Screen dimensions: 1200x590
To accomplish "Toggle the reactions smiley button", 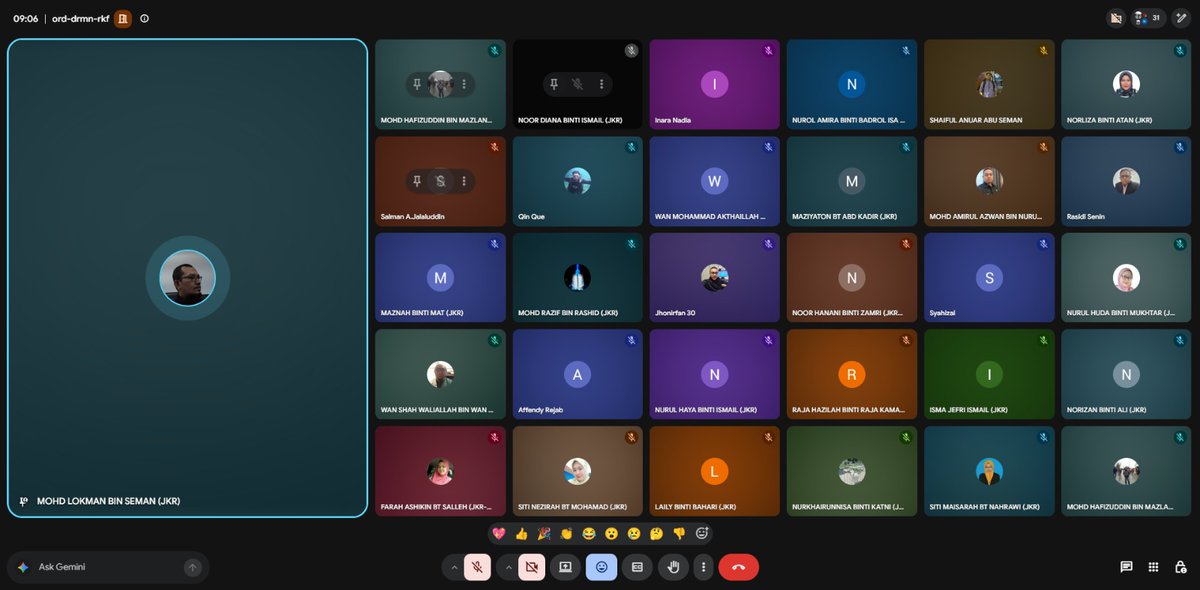I will 601,567.
